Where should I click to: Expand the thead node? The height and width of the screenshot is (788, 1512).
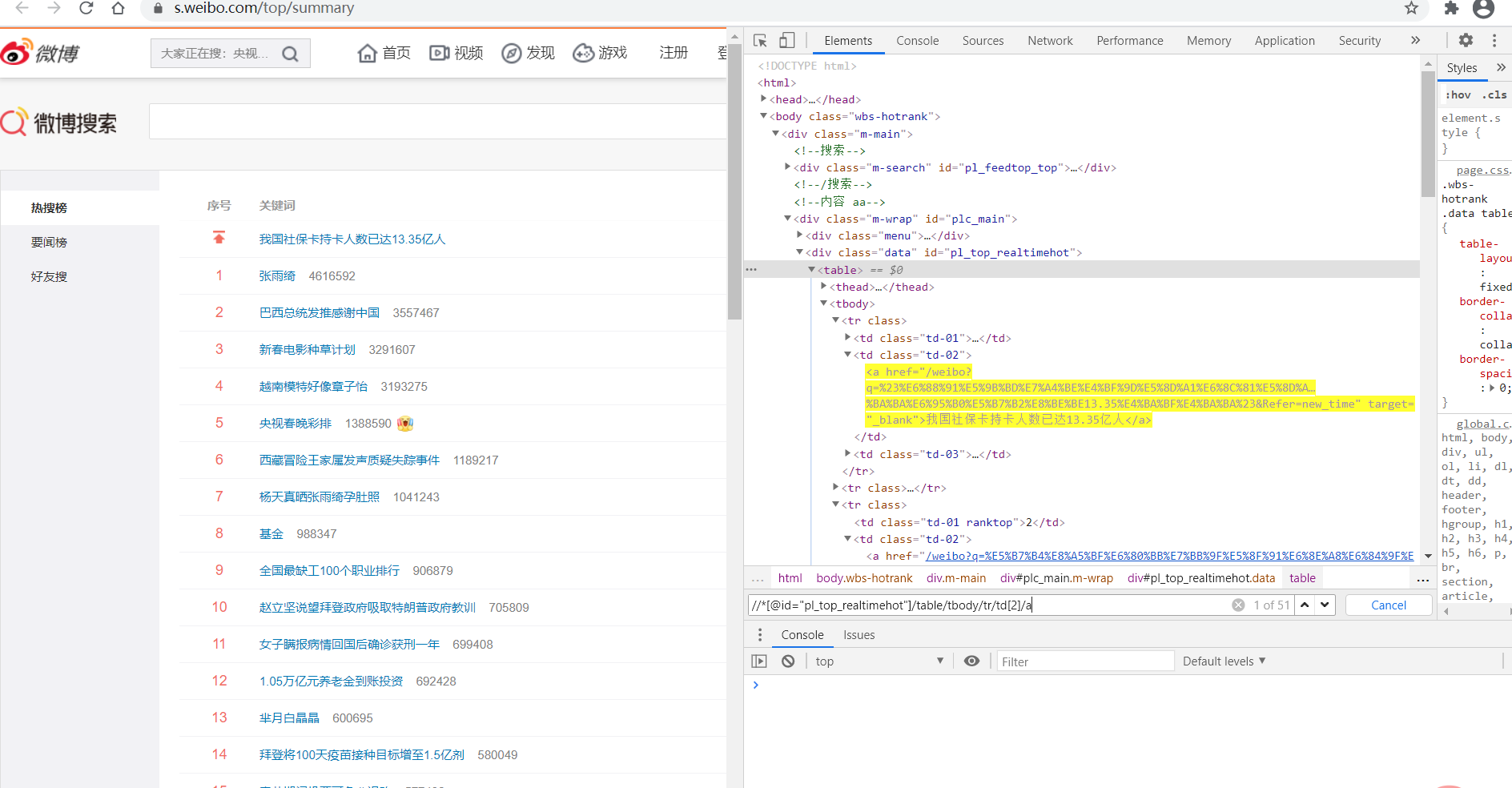[x=823, y=287]
